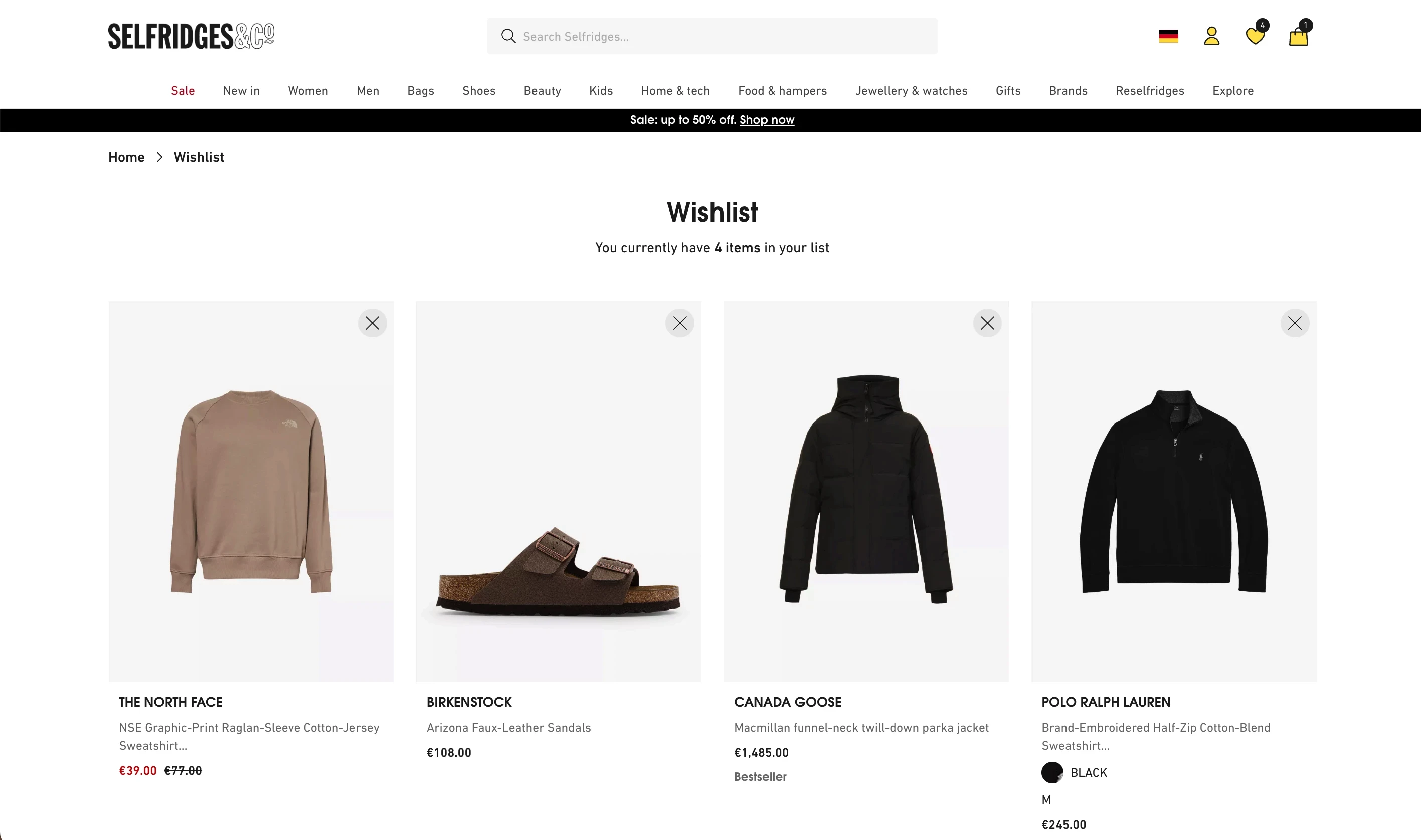Open the account profile icon
This screenshot has width=1421, height=840.
(x=1211, y=36)
